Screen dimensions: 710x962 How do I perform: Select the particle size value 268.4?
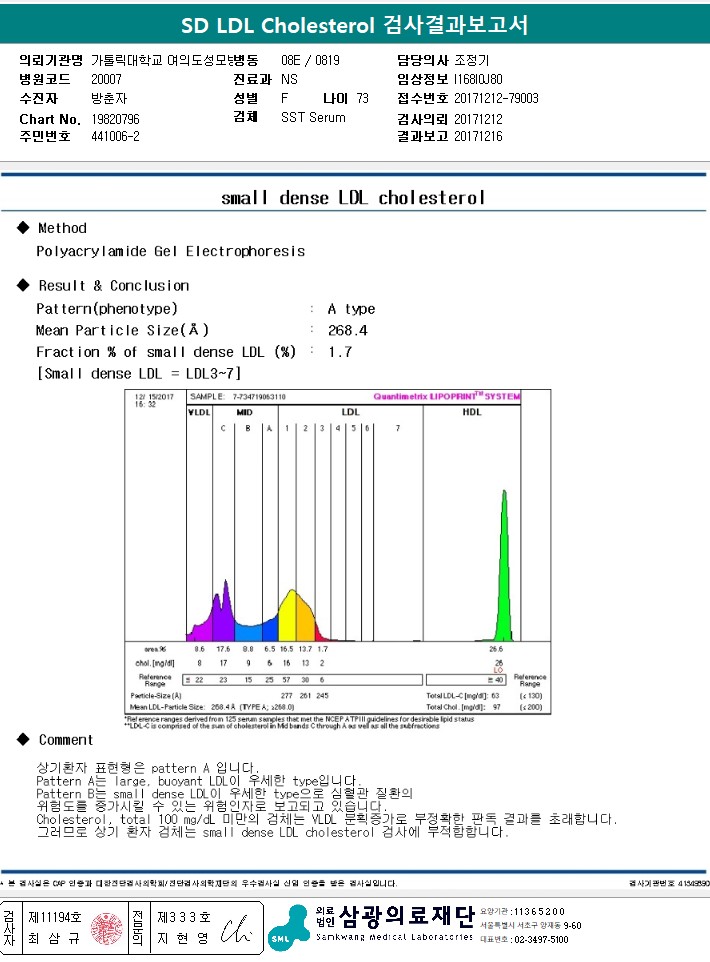click(x=347, y=330)
